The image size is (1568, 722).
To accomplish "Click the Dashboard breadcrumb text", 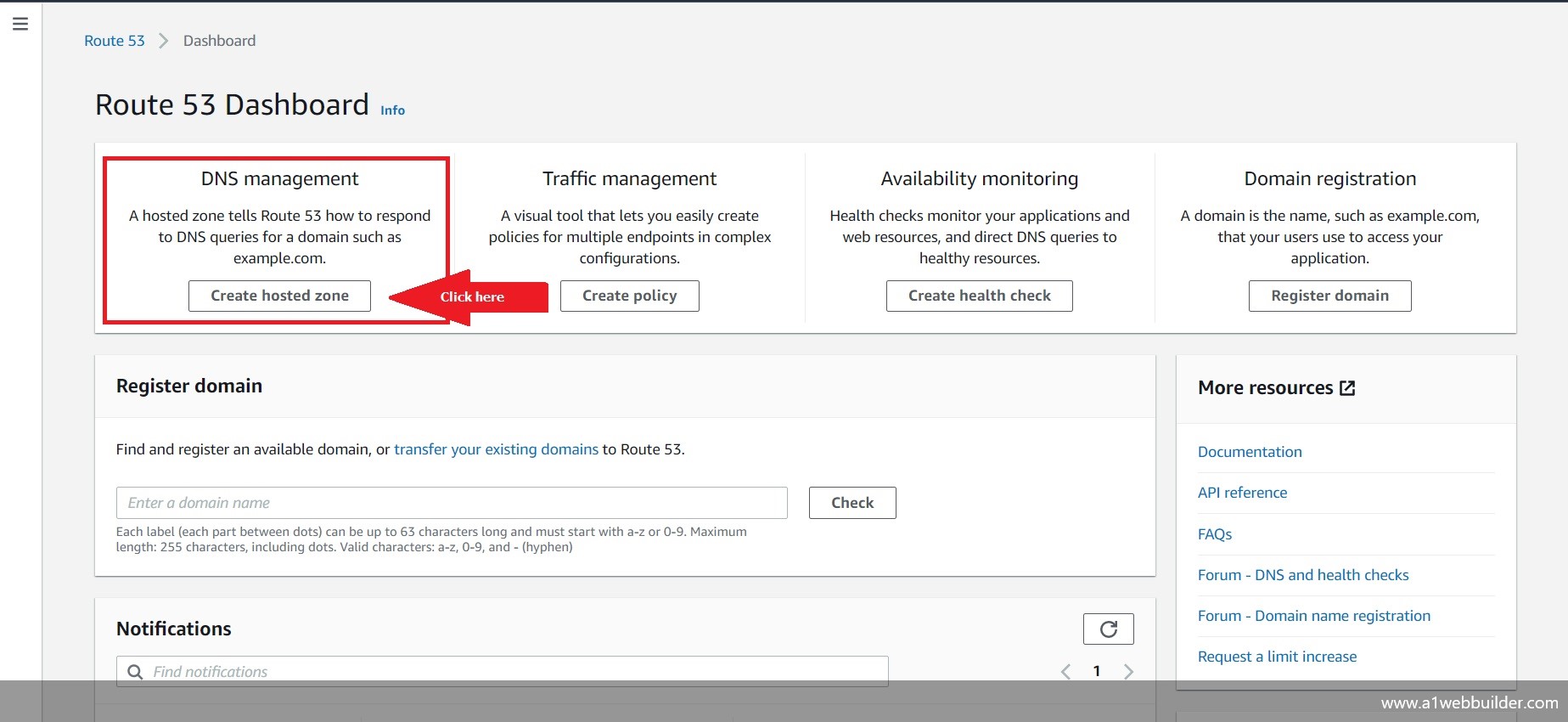I will pos(219,41).
